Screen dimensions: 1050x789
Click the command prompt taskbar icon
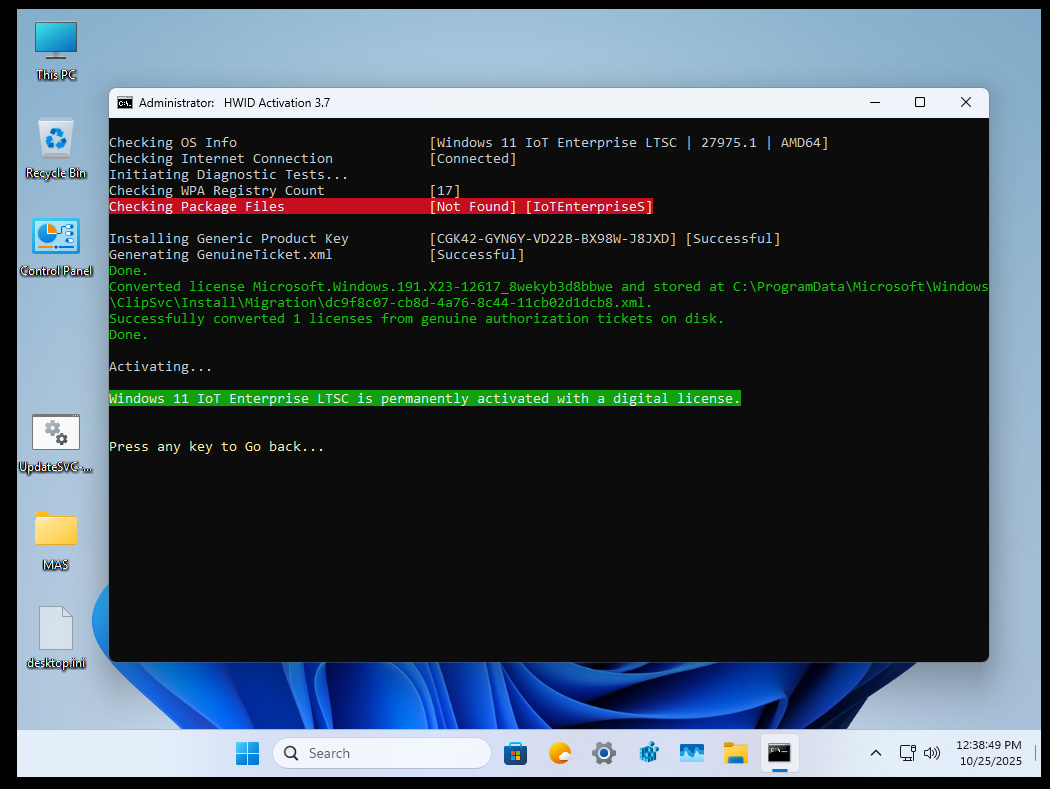pyautogui.click(x=779, y=754)
